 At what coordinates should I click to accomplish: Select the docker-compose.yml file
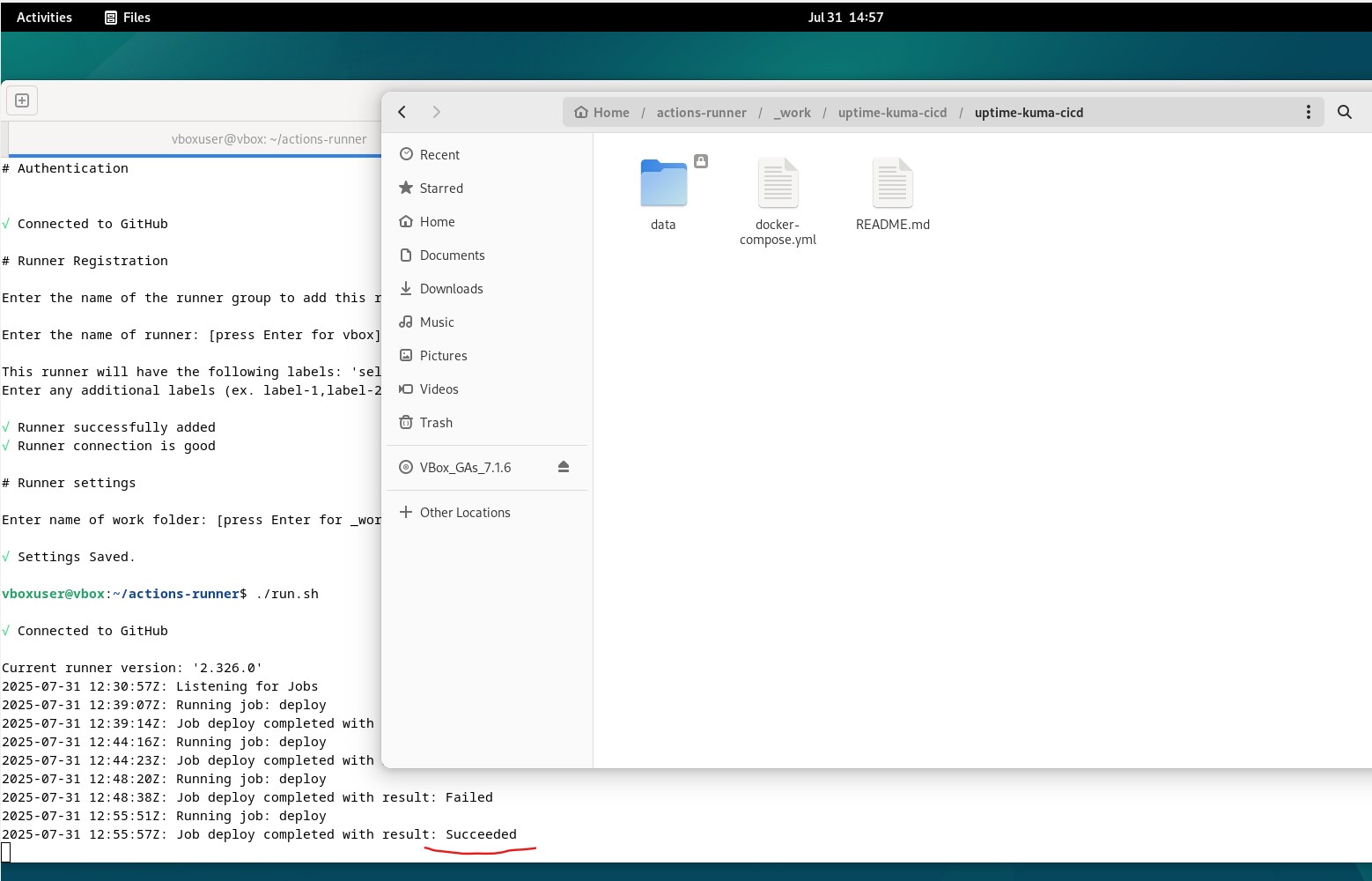click(778, 202)
